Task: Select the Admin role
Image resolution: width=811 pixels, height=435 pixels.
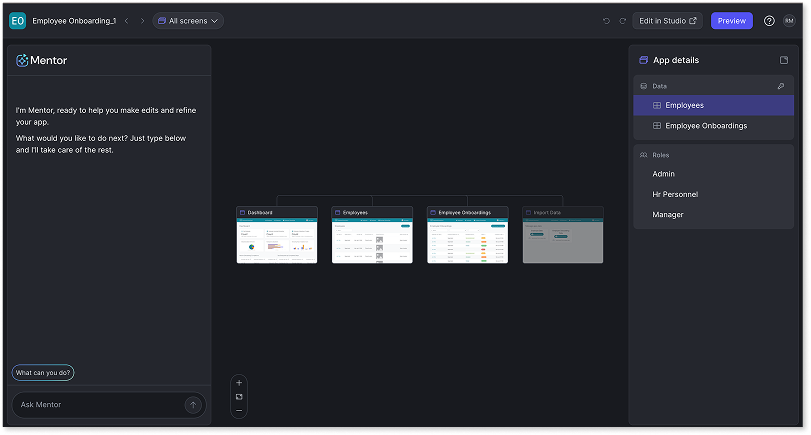Action: 663,174
